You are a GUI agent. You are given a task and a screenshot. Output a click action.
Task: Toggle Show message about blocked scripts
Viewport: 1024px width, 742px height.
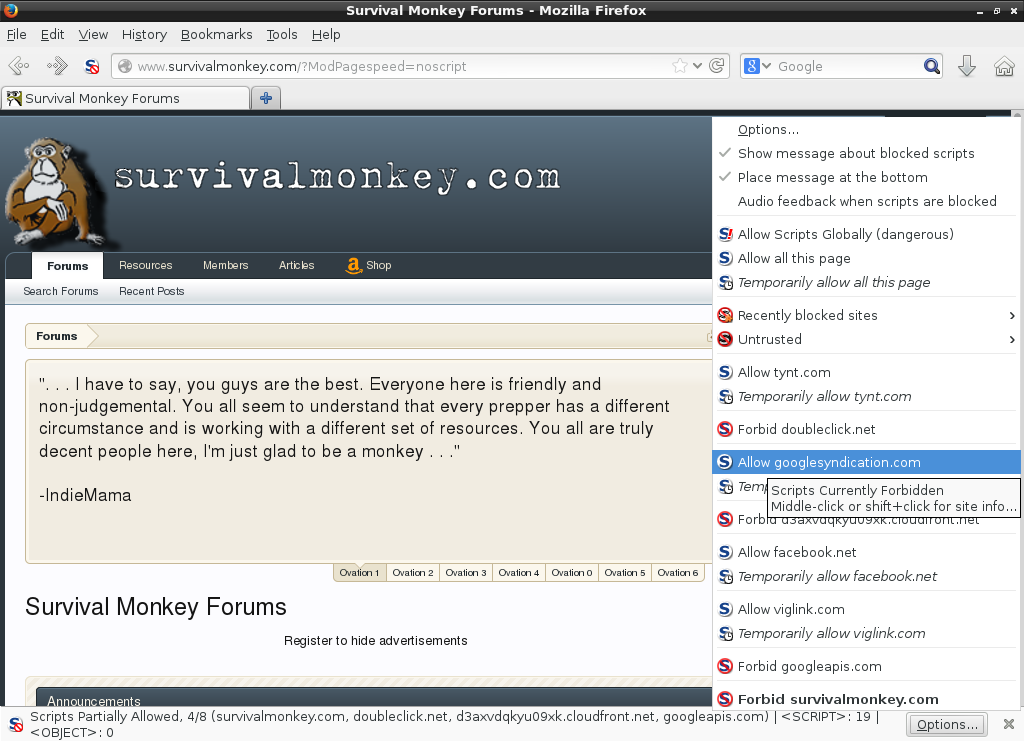pos(866,153)
